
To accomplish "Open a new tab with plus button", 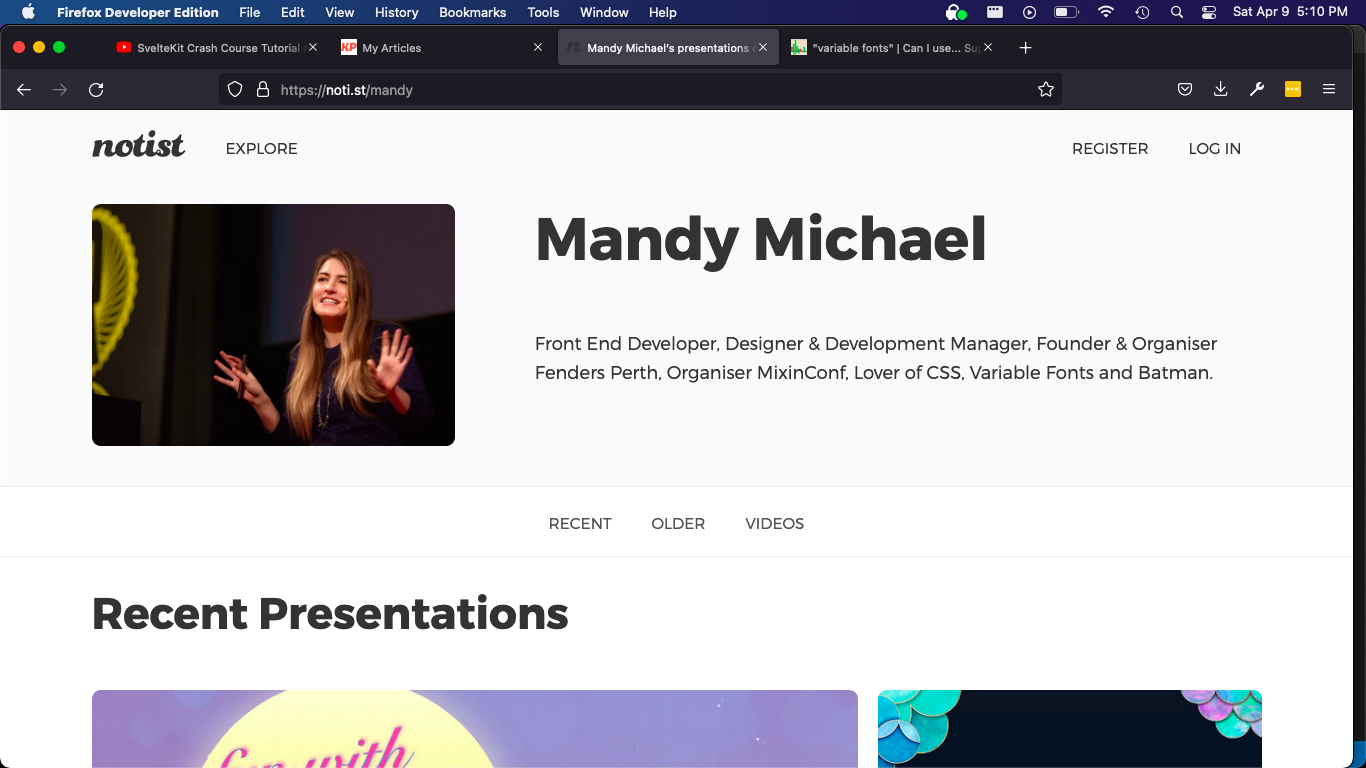I will tap(1025, 48).
